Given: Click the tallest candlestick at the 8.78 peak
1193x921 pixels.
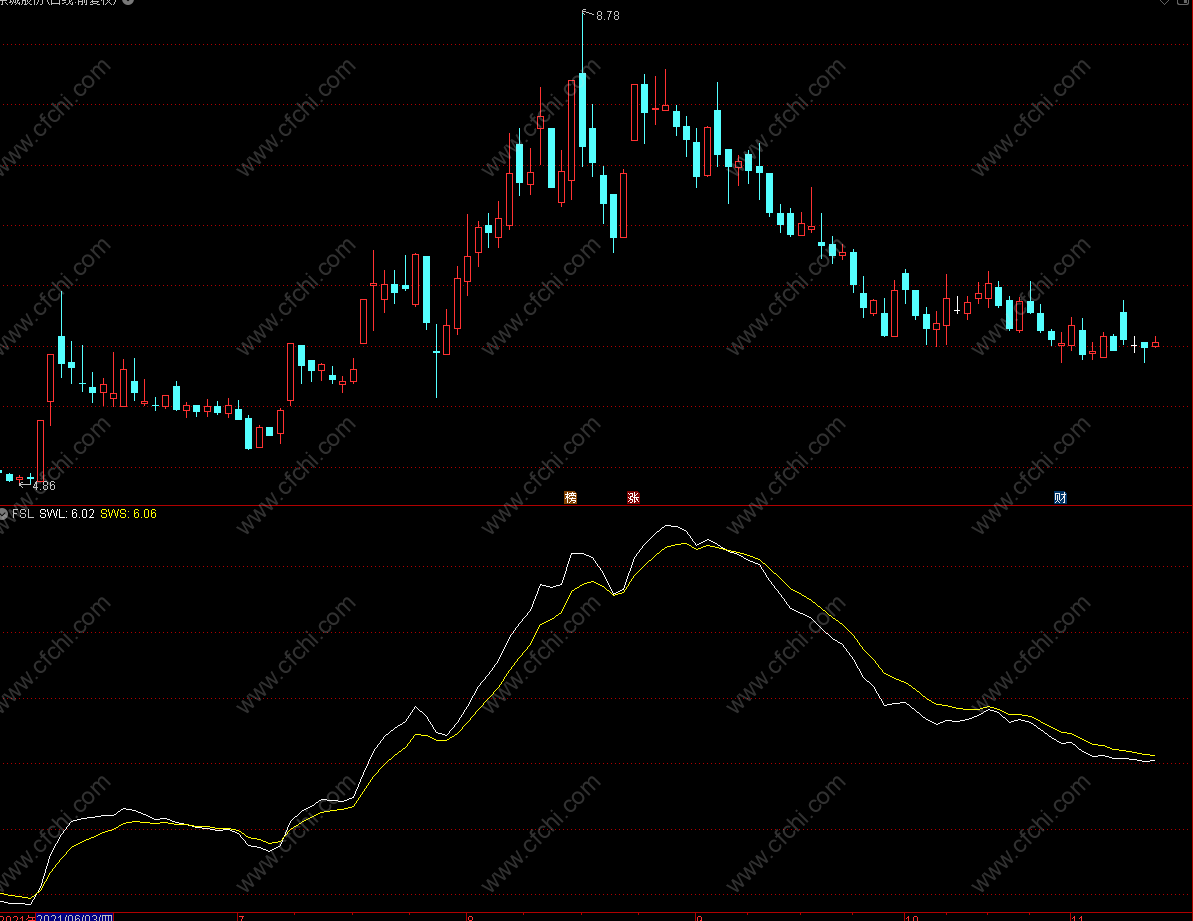Looking at the screenshot, I should click(x=582, y=110).
